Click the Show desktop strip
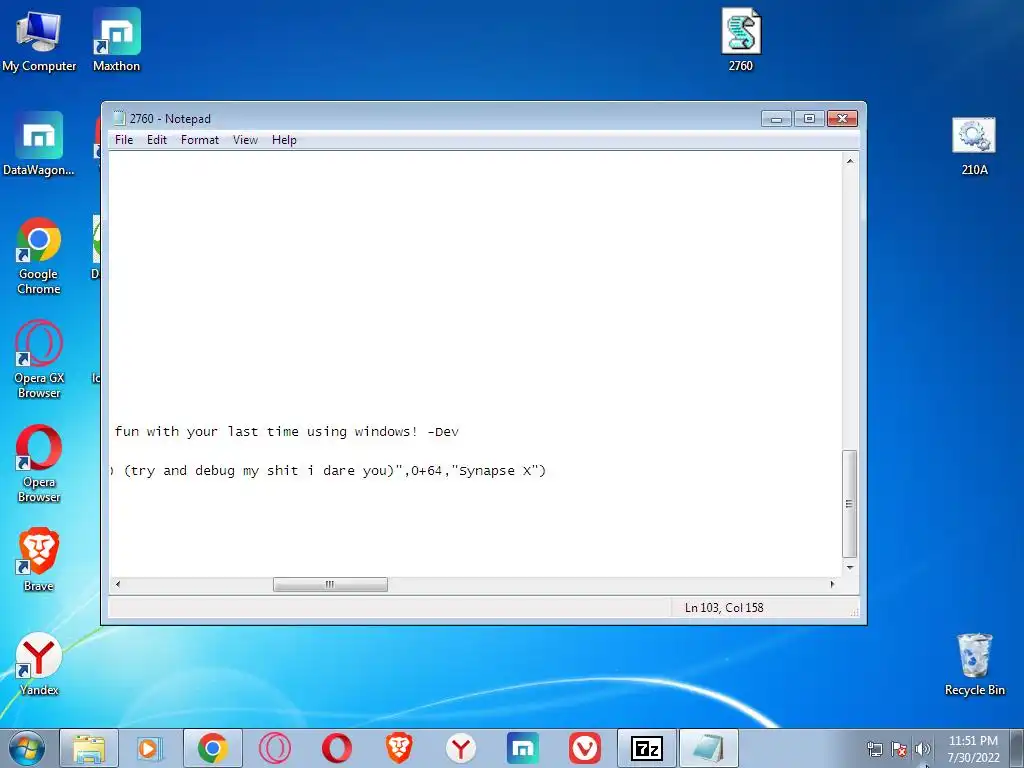The height and width of the screenshot is (768, 1024). 1018,748
